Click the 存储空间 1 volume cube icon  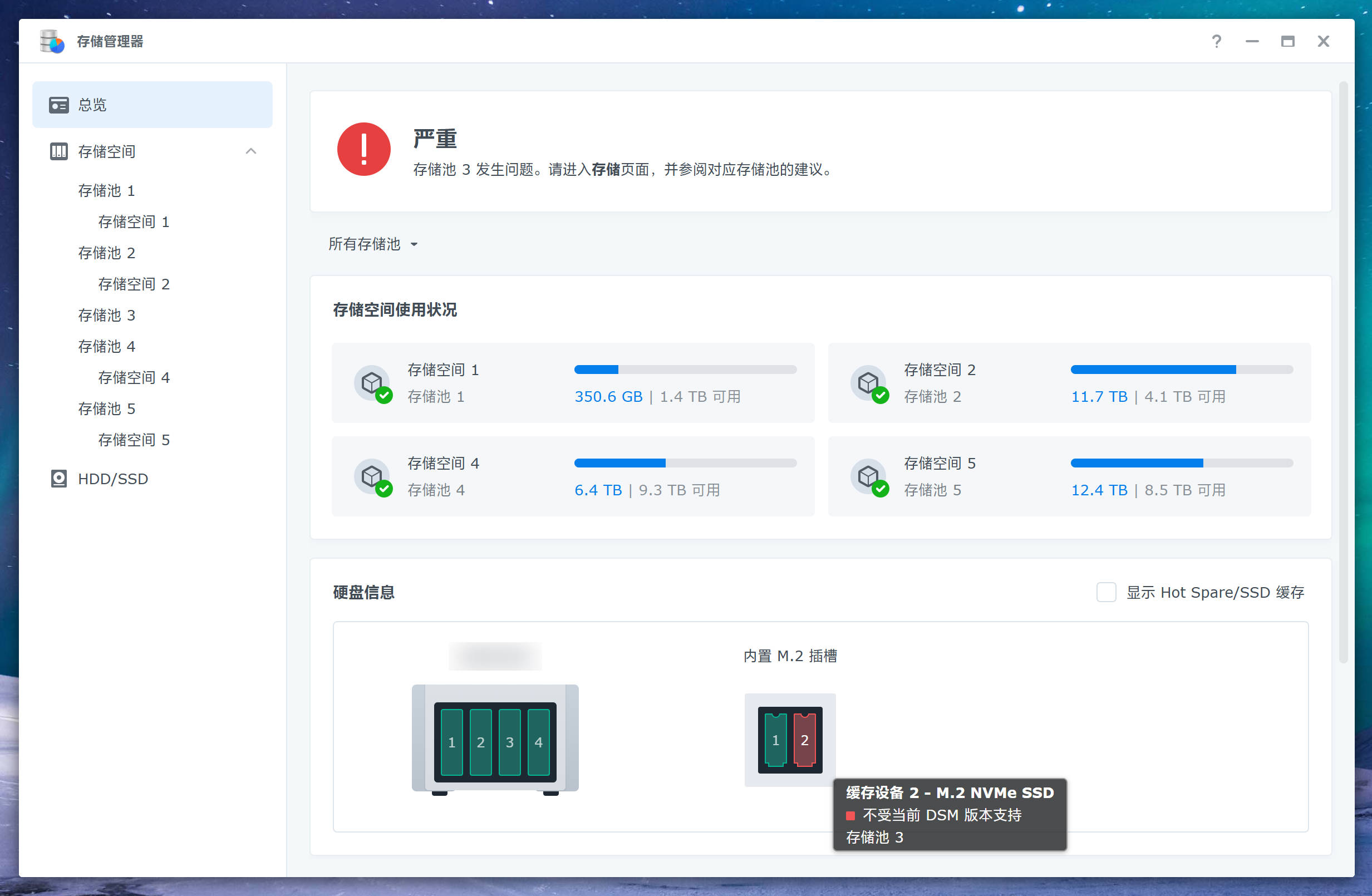[372, 383]
